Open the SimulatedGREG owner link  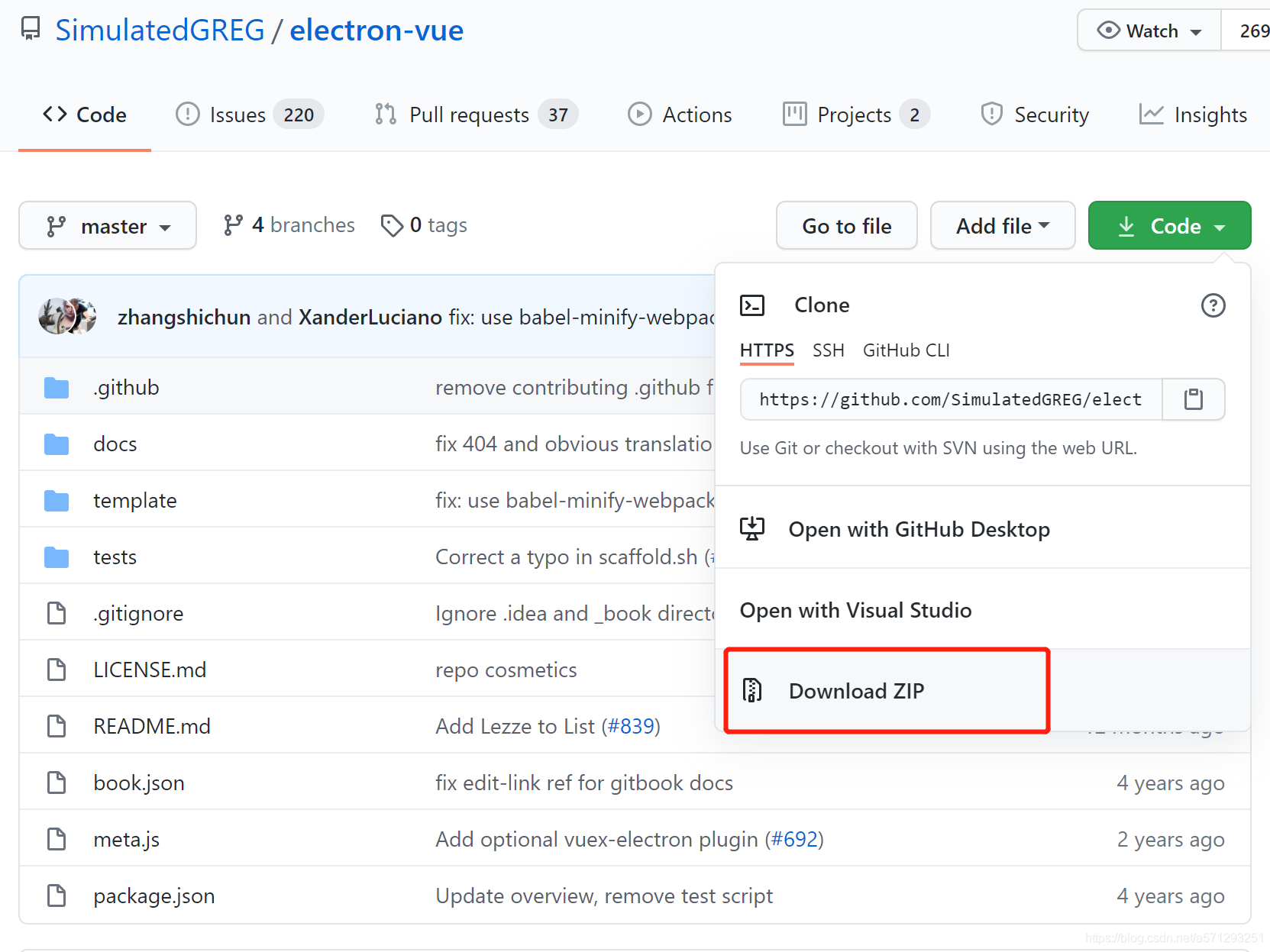point(160,31)
